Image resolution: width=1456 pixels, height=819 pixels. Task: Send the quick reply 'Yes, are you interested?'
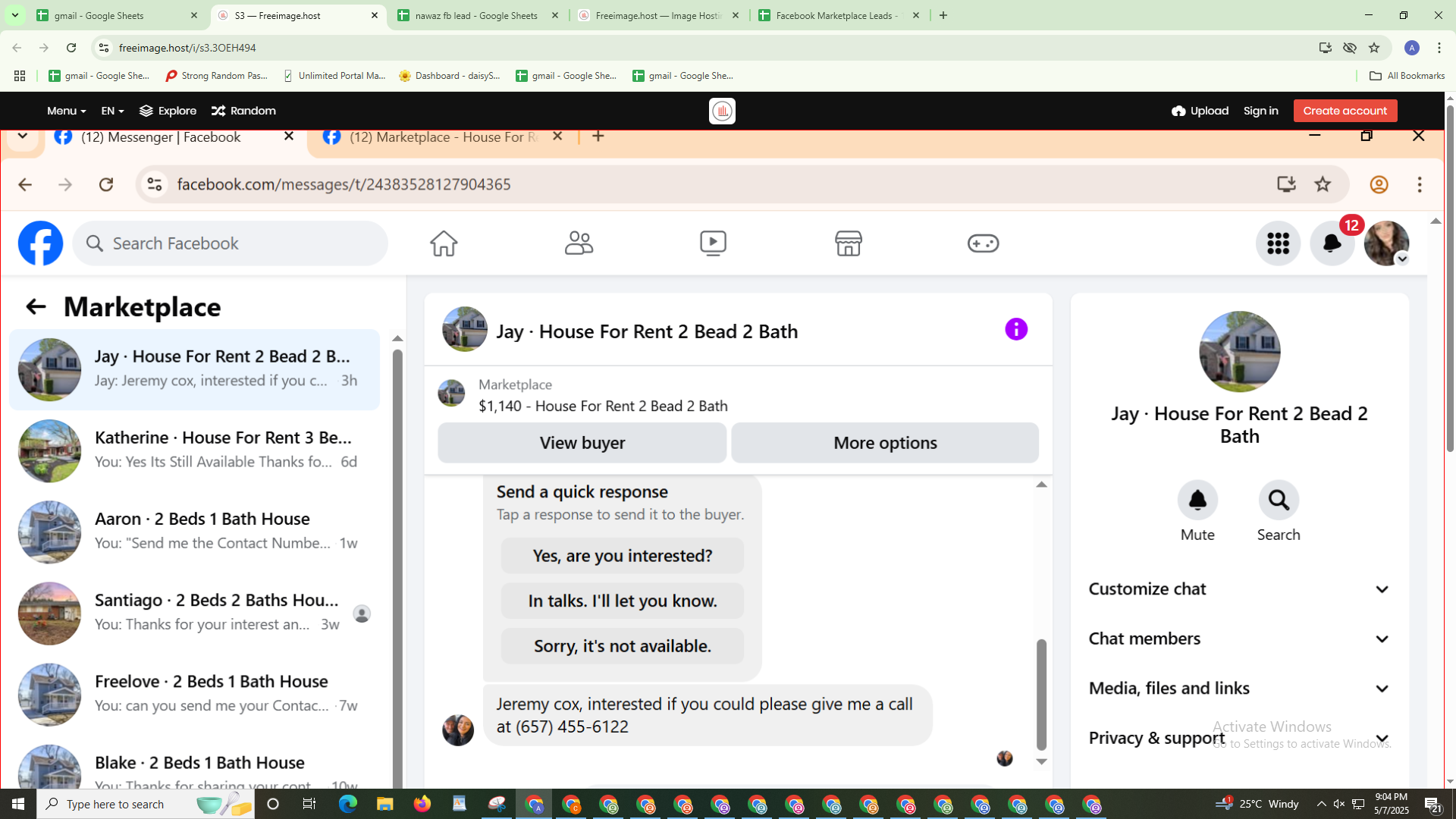click(x=622, y=556)
